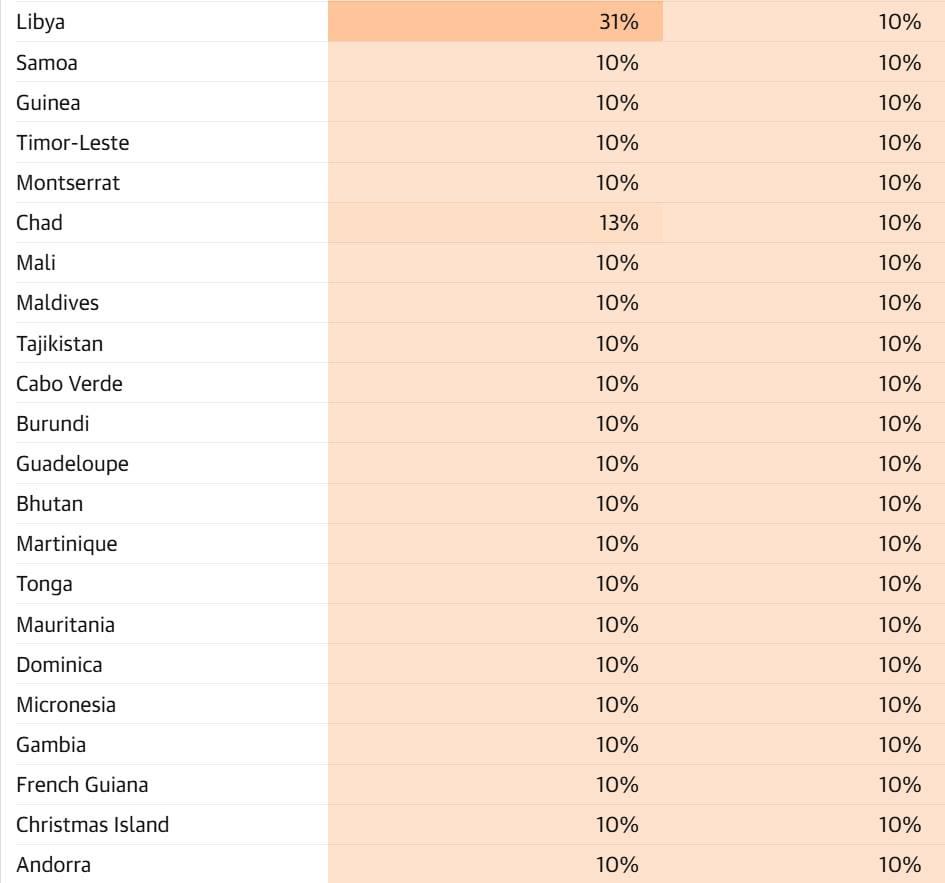Screen dimensions: 945x883
Task: Click the Samoa country name
Action: [47, 63]
